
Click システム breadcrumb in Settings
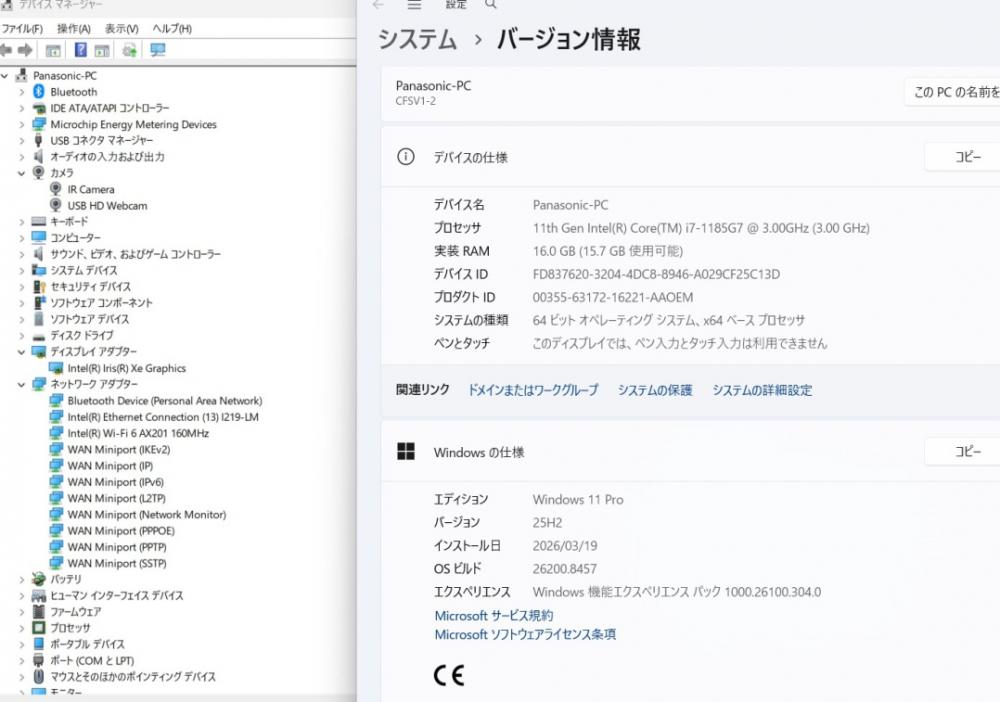(418, 39)
